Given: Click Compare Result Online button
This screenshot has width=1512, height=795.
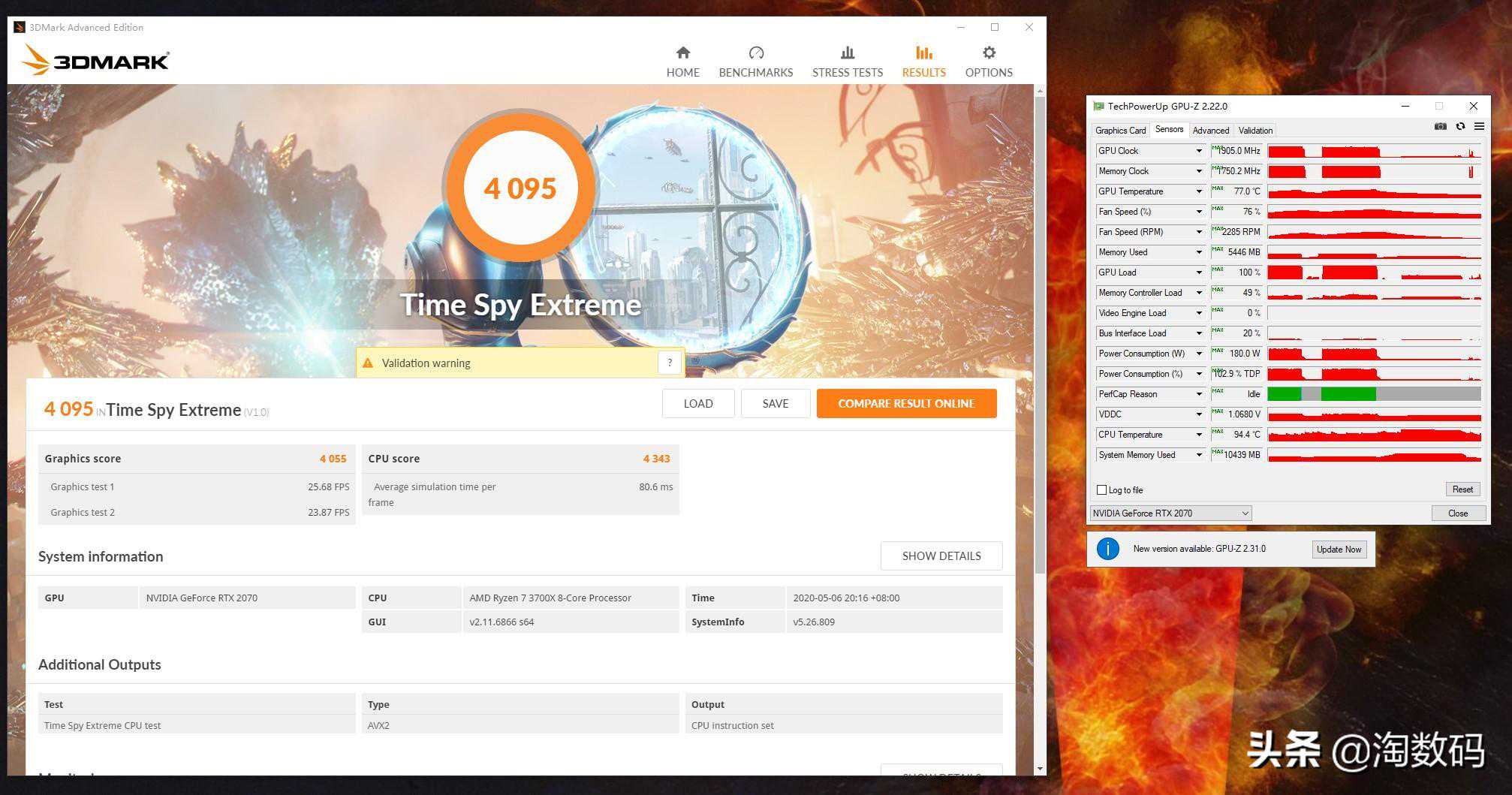Looking at the screenshot, I should click(x=906, y=404).
